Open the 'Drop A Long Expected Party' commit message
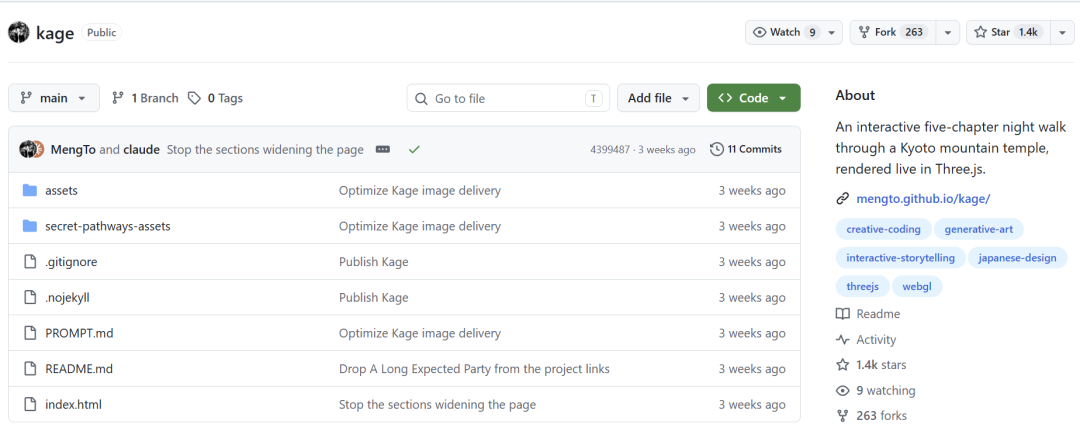The width and height of the screenshot is (1080, 424). point(474,369)
